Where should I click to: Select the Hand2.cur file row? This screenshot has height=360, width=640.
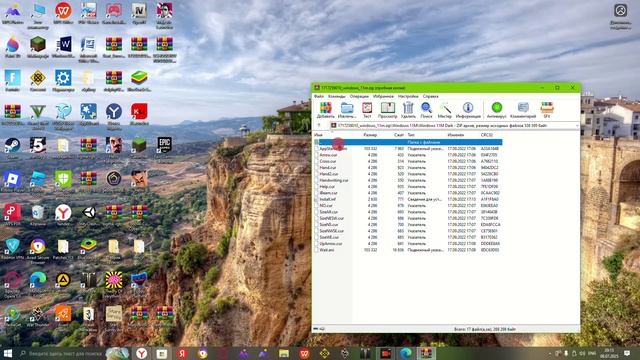click(x=407, y=174)
